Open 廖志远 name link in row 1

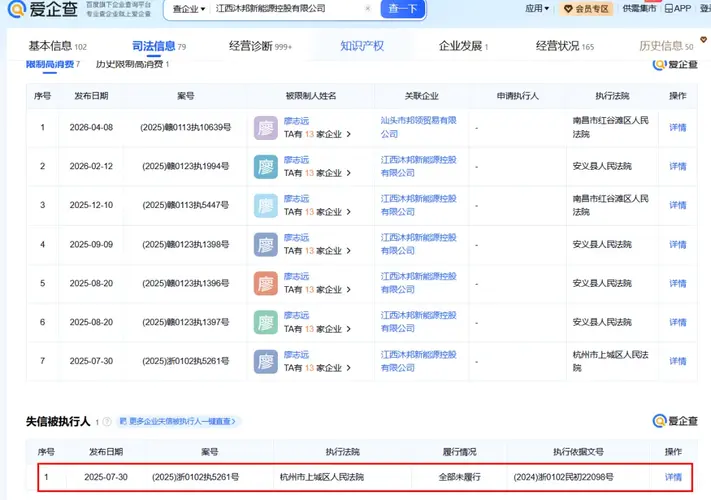(296, 121)
